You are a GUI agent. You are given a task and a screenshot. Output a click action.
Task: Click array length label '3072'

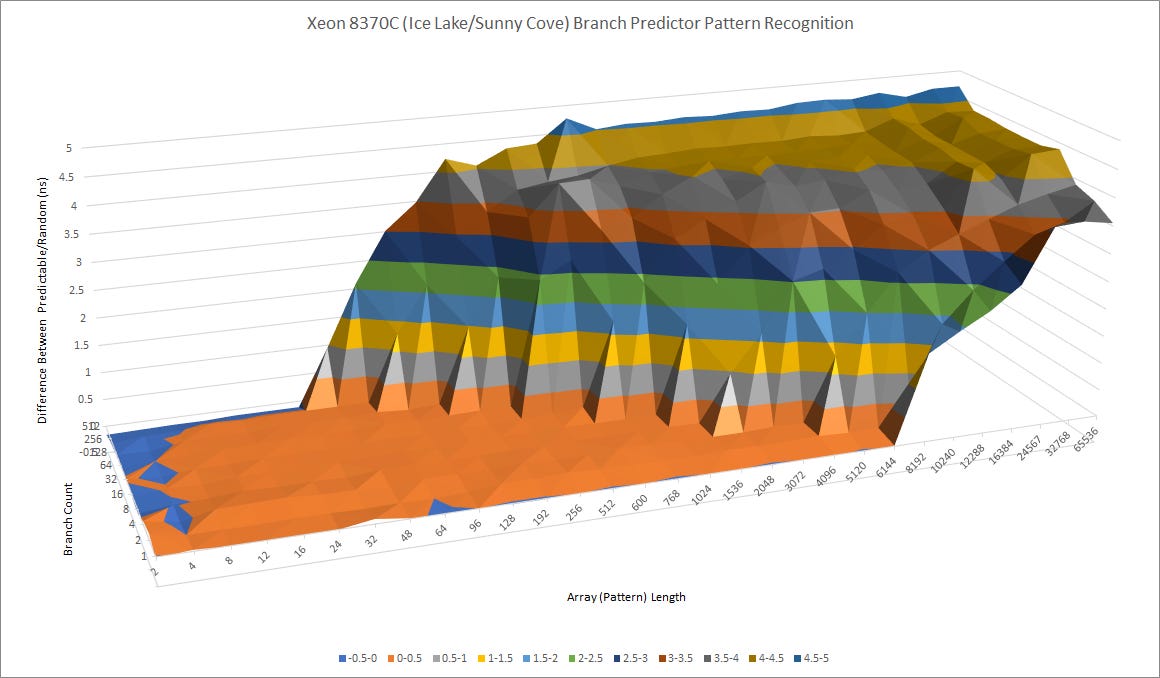[795, 481]
